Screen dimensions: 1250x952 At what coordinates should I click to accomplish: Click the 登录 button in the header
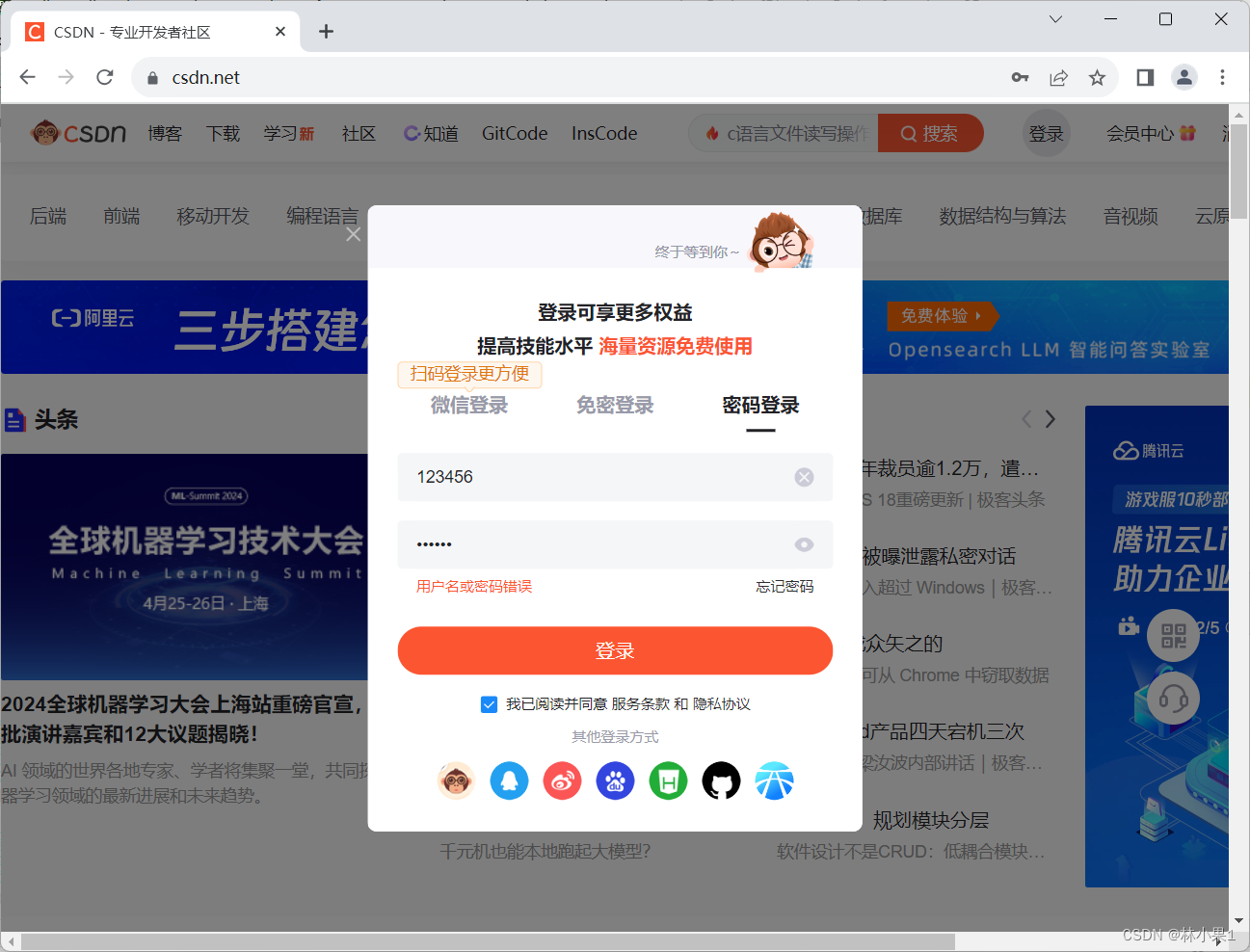click(1046, 133)
